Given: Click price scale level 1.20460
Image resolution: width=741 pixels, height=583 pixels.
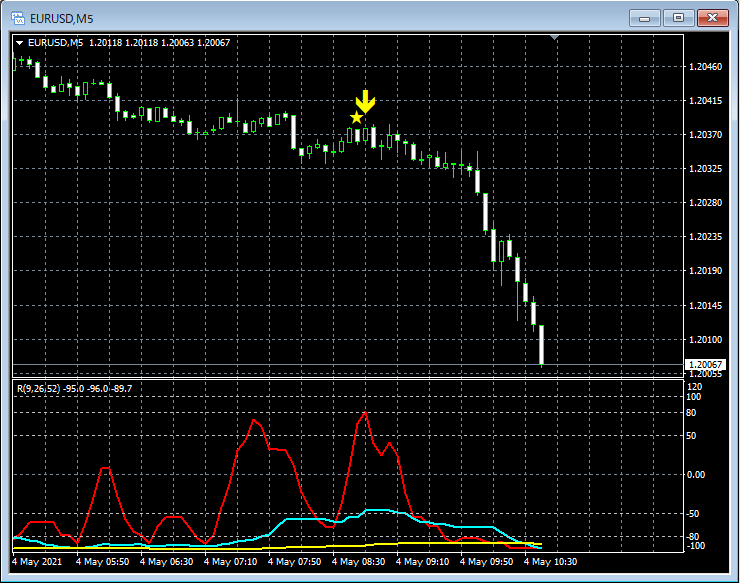Looking at the screenshot, I should (705, 67).
